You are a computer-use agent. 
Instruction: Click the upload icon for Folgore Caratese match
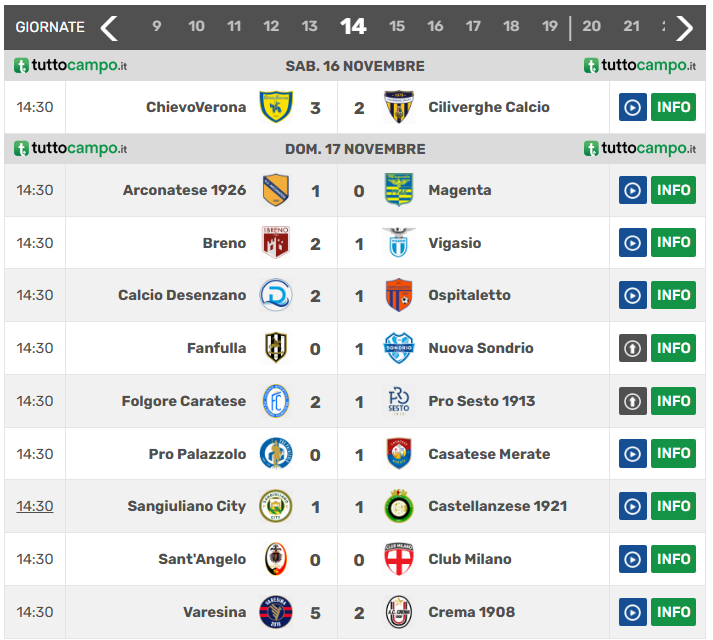point(632,401)
